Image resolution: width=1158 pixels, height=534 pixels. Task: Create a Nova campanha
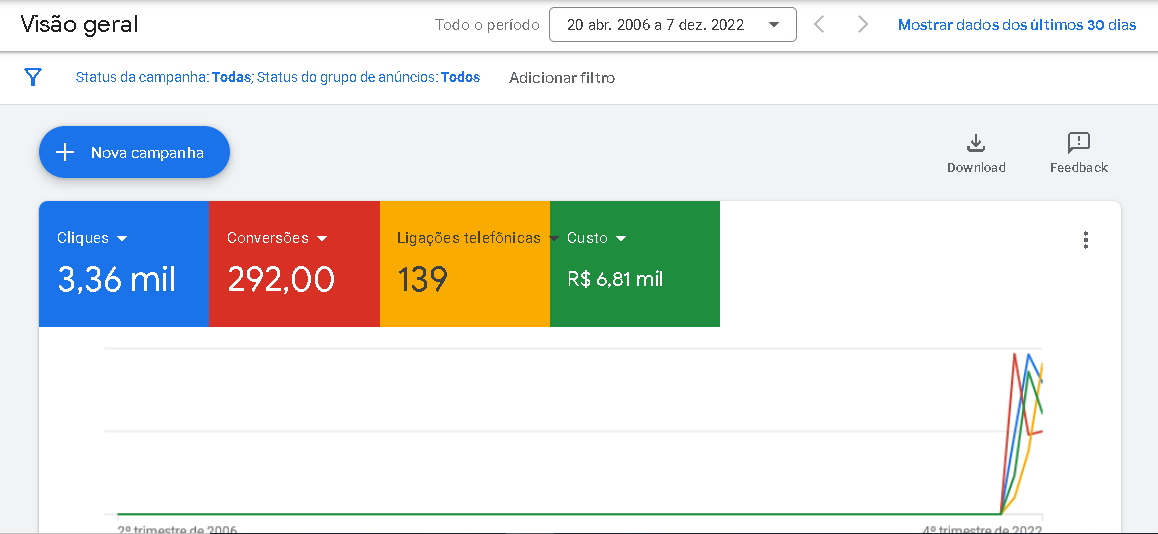coord(134,152)
